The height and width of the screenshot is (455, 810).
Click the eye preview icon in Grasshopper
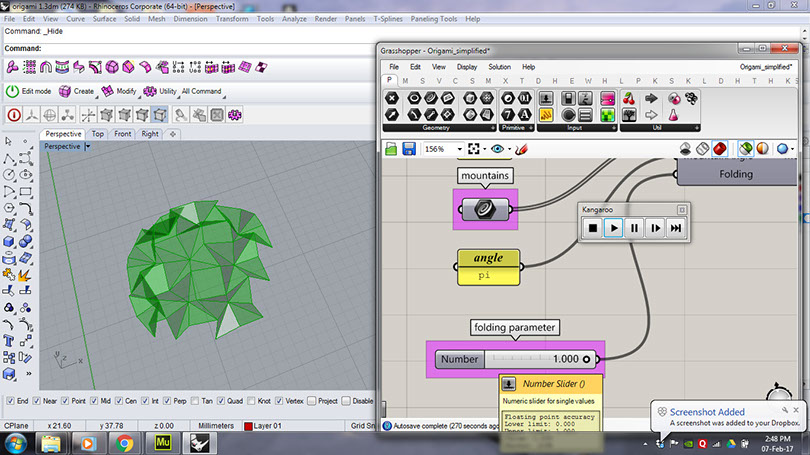(x=497, y=149)
